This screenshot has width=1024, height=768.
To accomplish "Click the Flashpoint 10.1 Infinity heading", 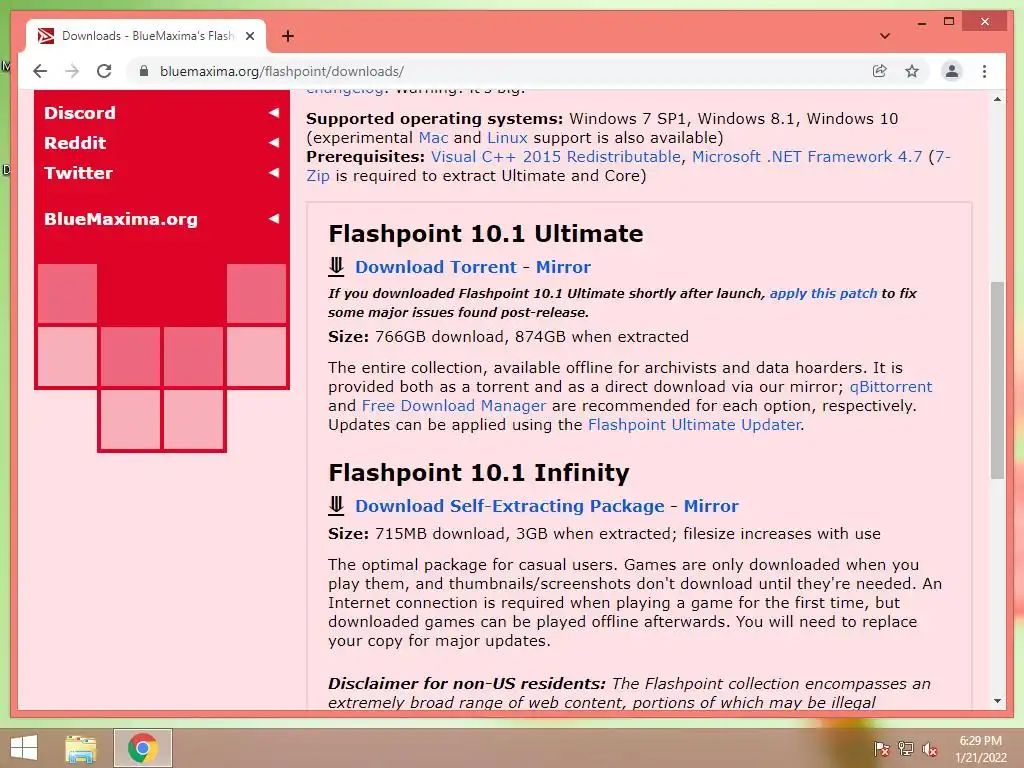I will coord(479,473).
